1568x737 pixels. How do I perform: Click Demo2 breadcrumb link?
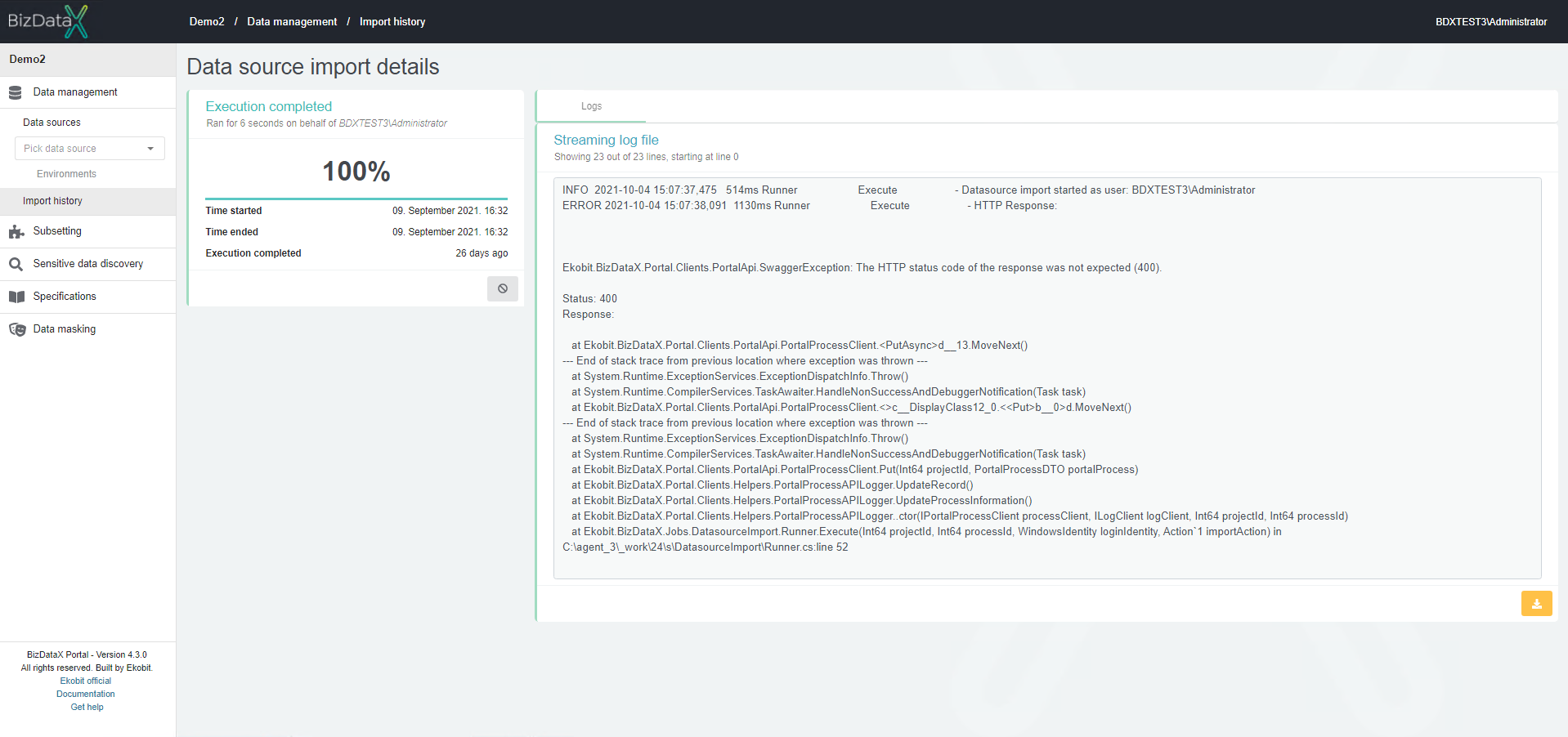tap(207, 22)
